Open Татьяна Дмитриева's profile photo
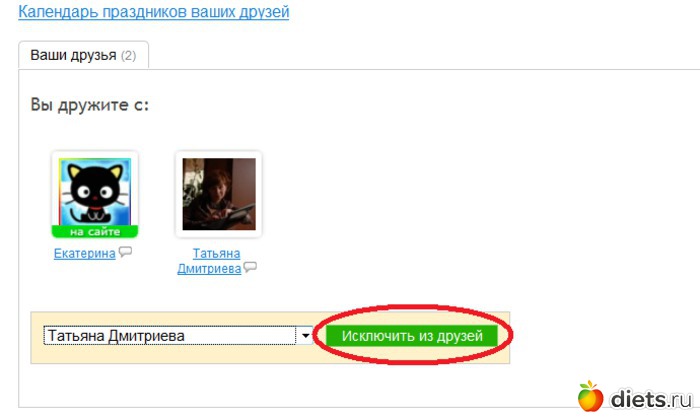The height and width of the screenshot is (420, 700). point(219,194)
